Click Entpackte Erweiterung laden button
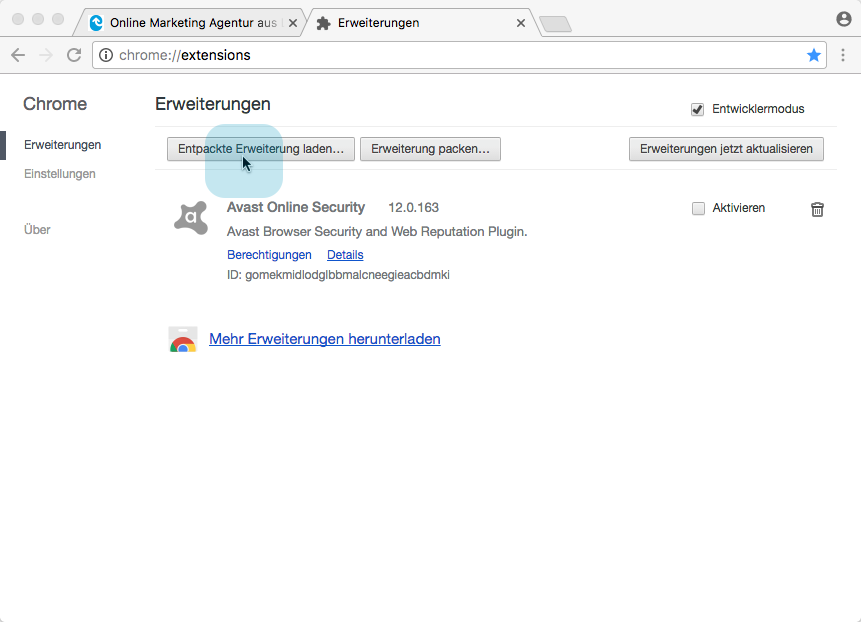 260,149
